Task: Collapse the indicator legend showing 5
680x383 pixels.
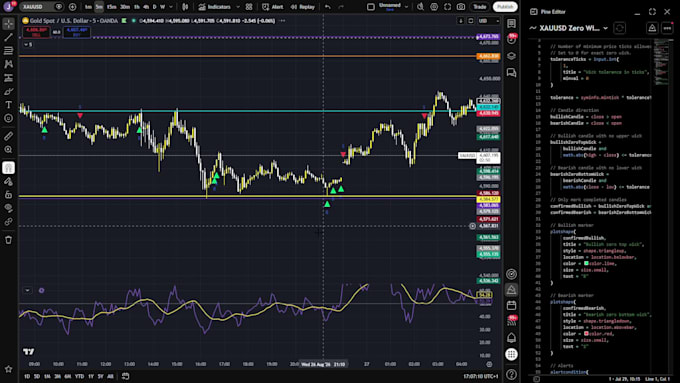Action: tap(27, 45)
